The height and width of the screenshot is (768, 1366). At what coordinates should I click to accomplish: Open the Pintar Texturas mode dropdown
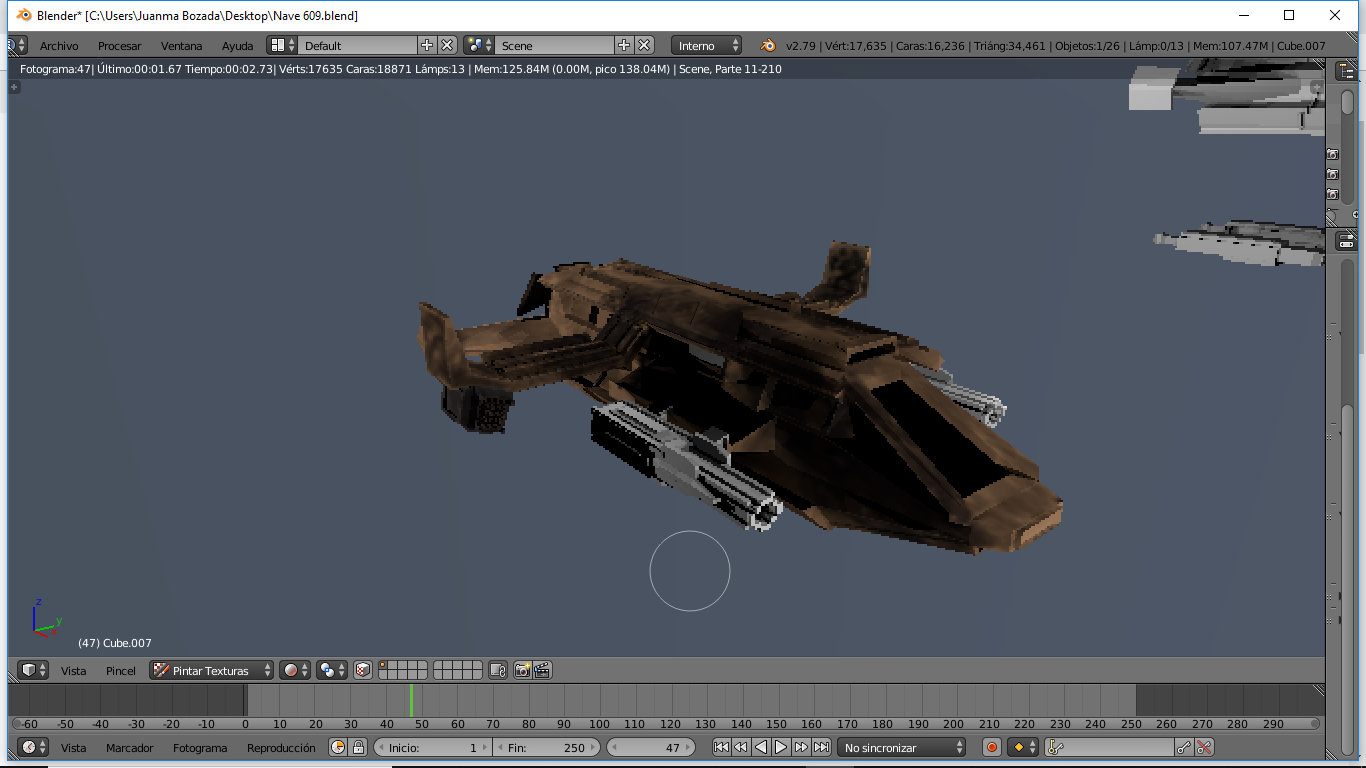click(x=211, y=670)
